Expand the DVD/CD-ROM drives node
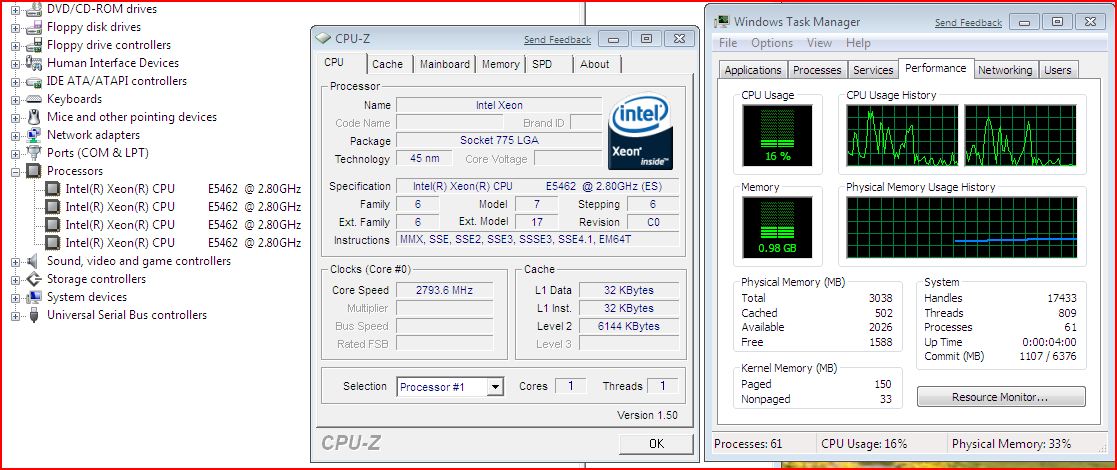This screenshot has width=1117, height=470. tap(16, 9)
